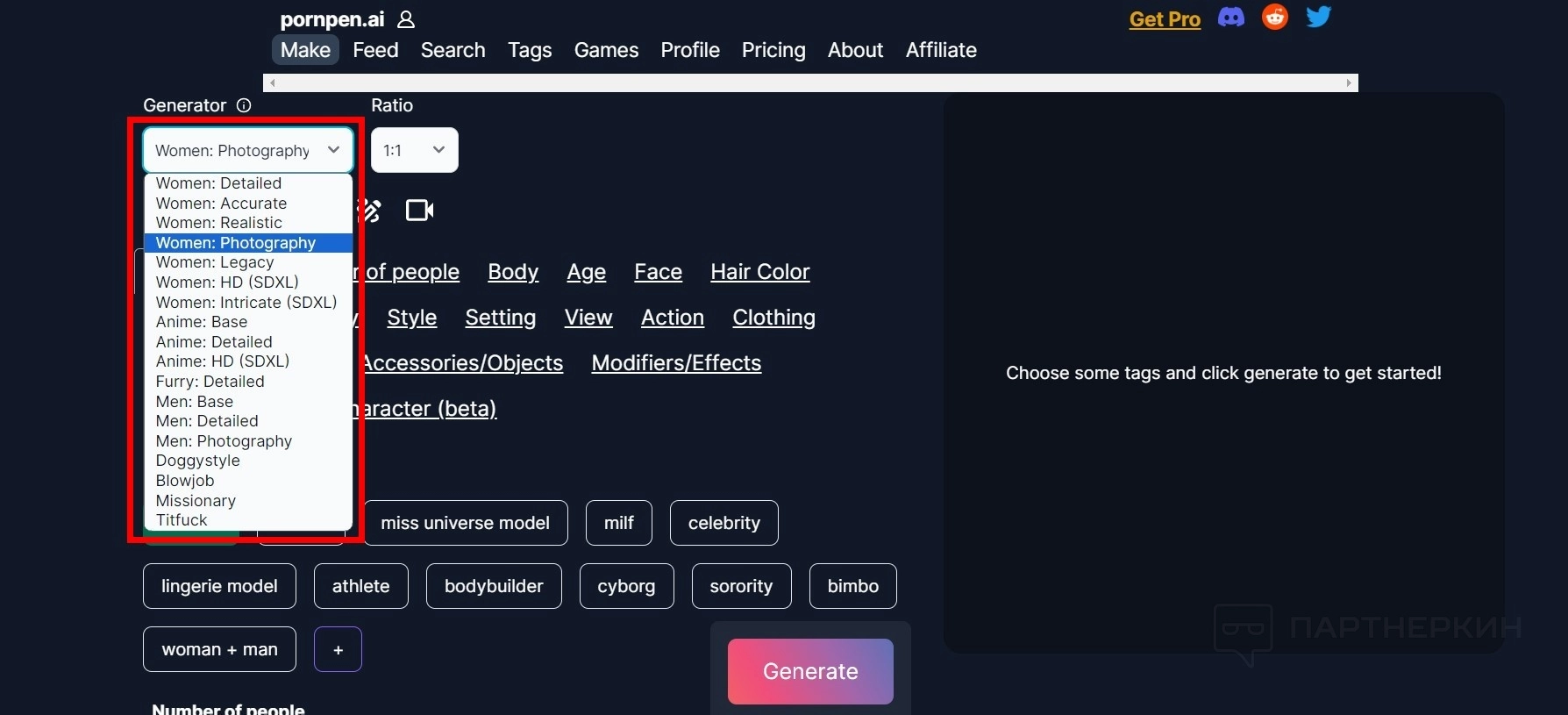Open the Accessories/Objects tag category
The height and width of the screenshot is (715, 1568).
pyautogui.click(x=462, y=363)
